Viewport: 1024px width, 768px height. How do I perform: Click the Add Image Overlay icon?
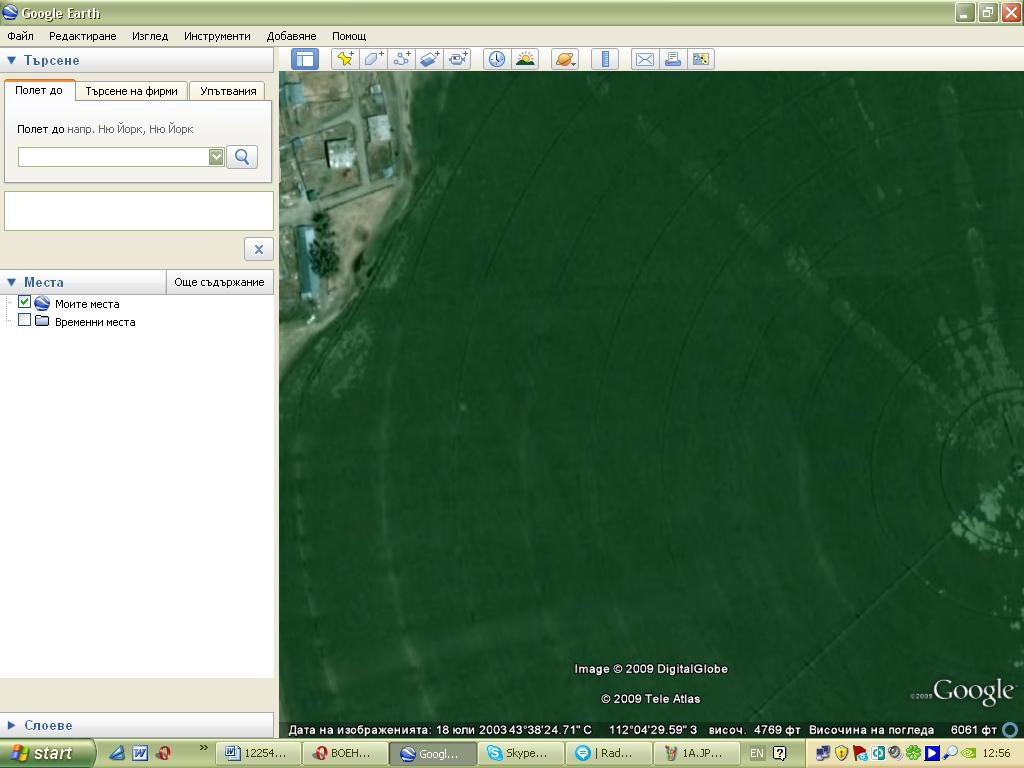pos(430,59)
